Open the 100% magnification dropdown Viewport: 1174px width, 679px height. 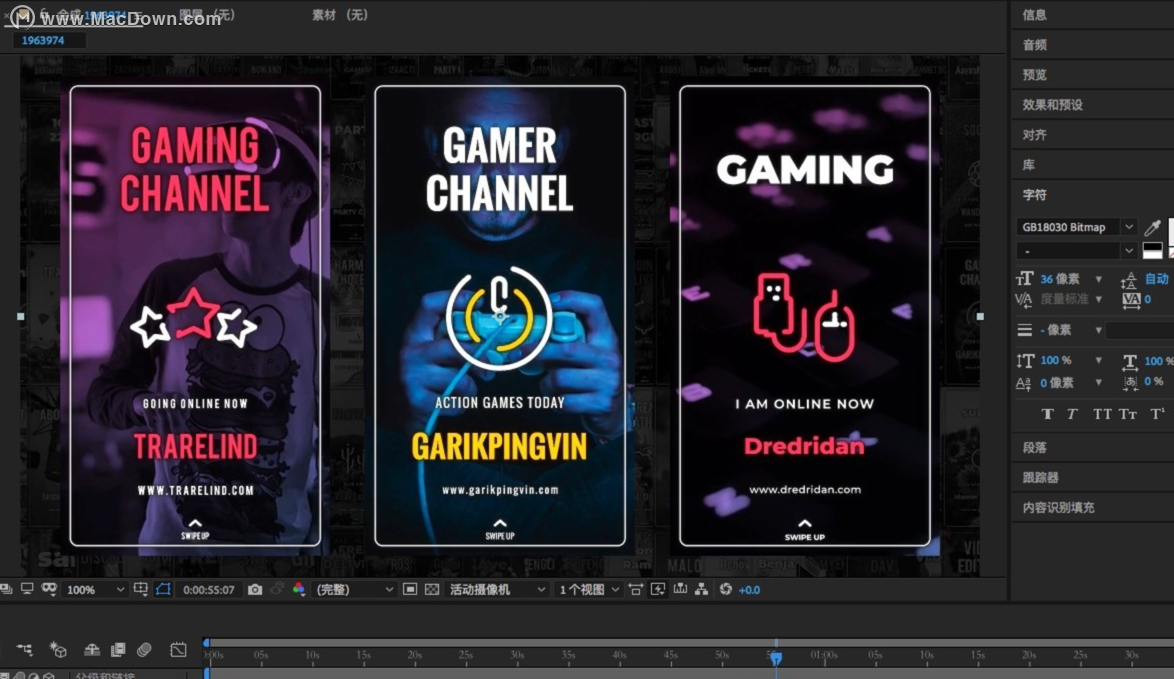(x=95, y=590)
